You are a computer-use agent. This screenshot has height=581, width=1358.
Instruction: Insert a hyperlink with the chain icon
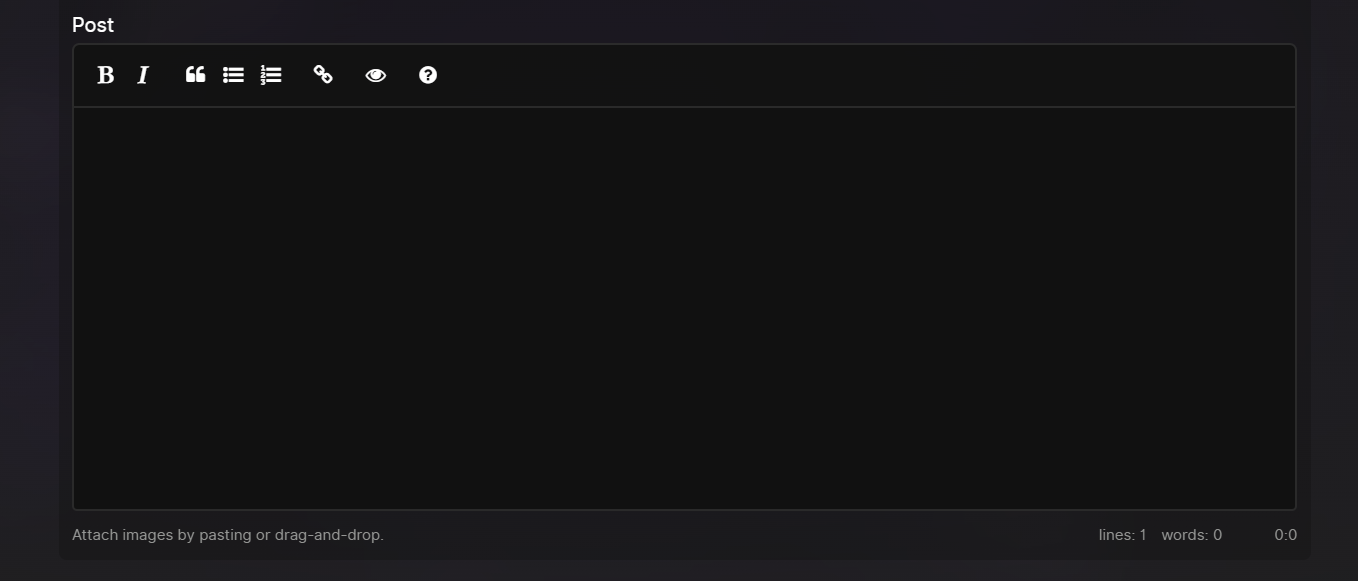[323, 75]
